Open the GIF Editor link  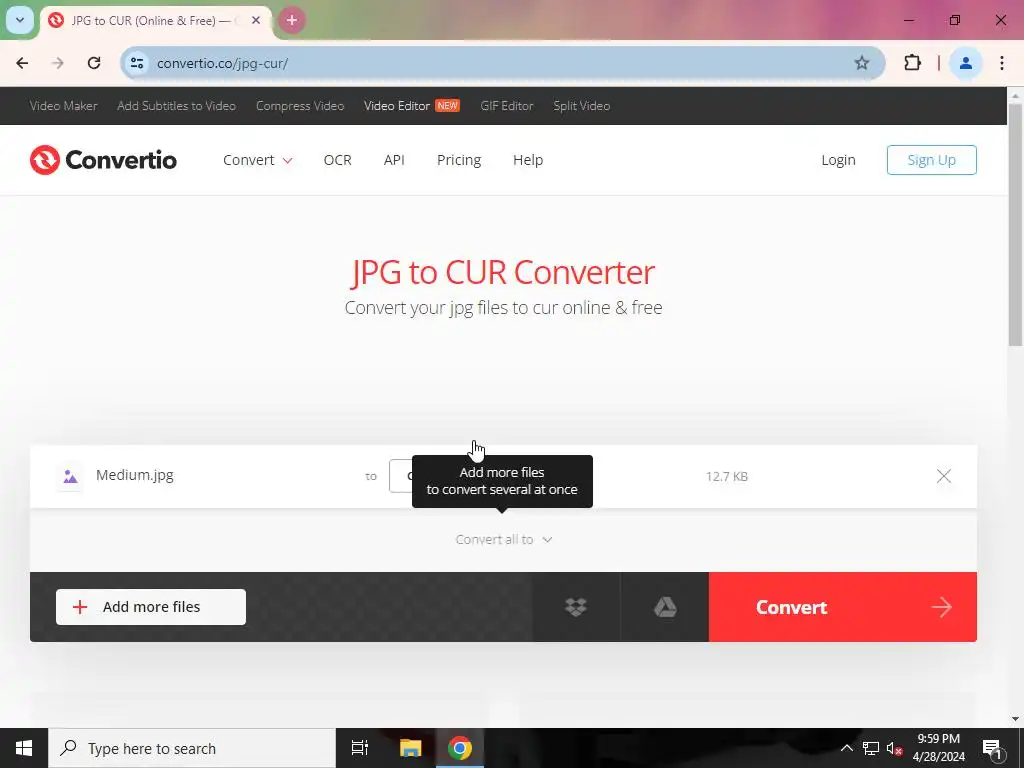[x=507, y=106]
